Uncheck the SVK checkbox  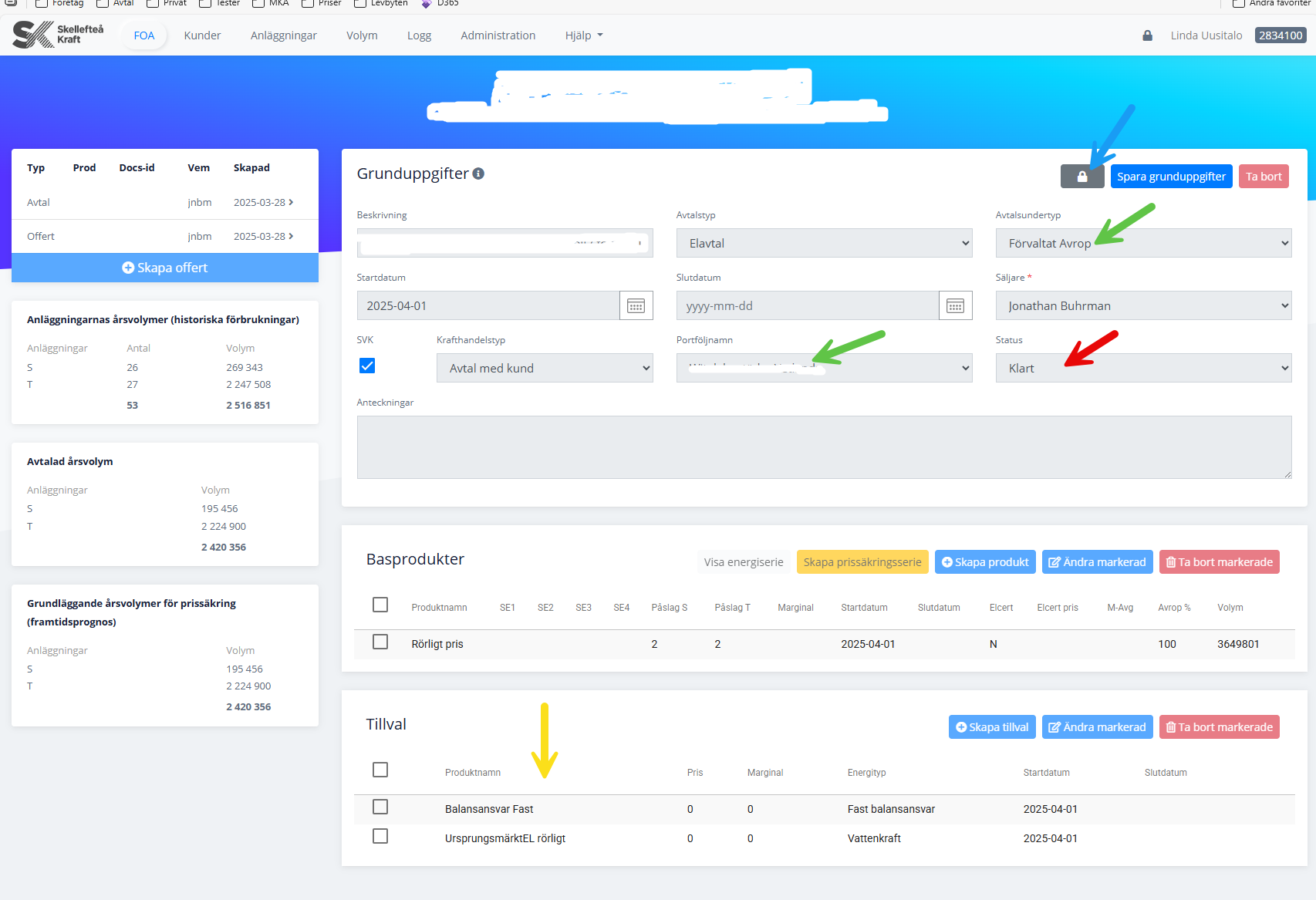[x=367, y=366]
